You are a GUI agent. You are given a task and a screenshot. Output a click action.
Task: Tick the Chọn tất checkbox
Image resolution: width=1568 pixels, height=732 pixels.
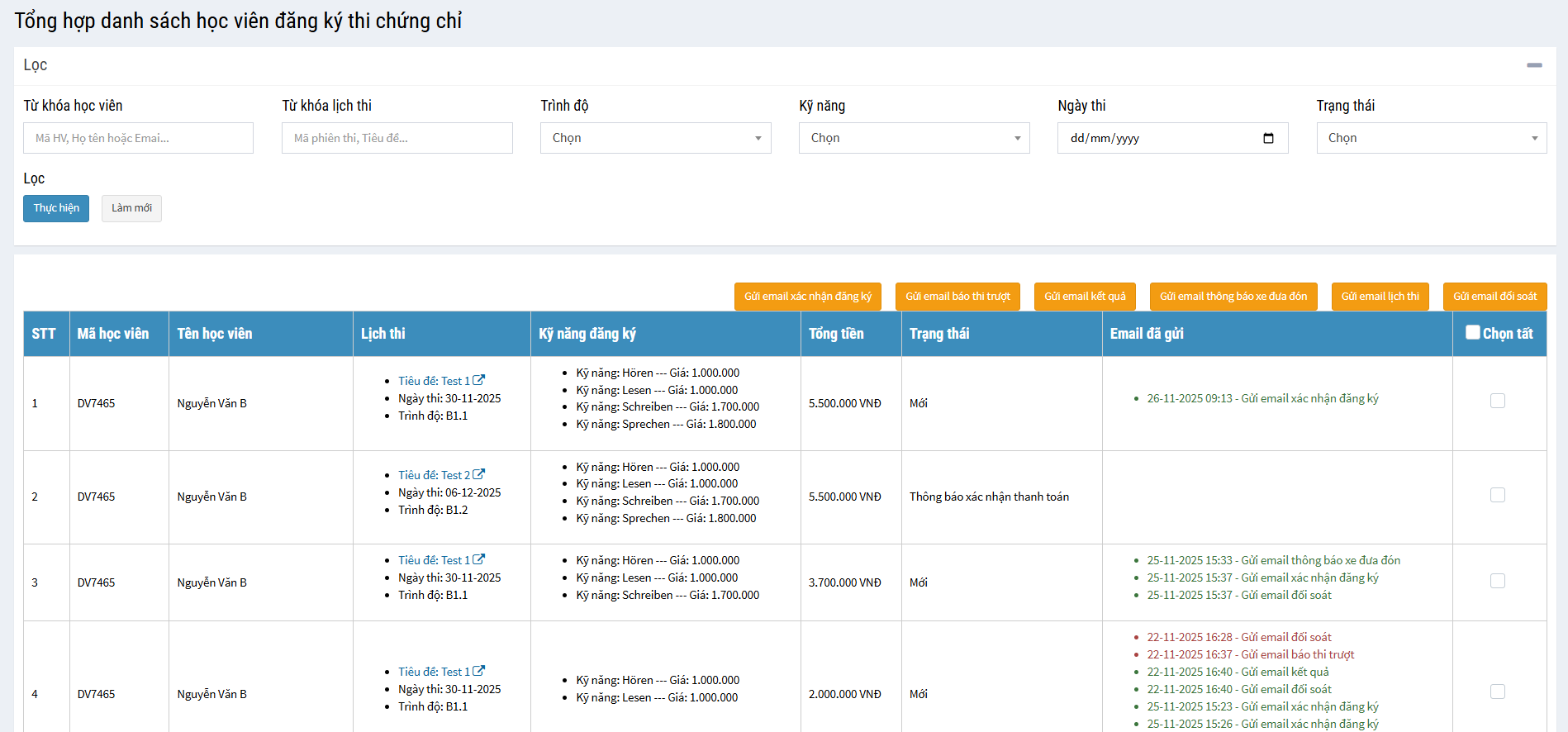click(x=1473, y=333)
